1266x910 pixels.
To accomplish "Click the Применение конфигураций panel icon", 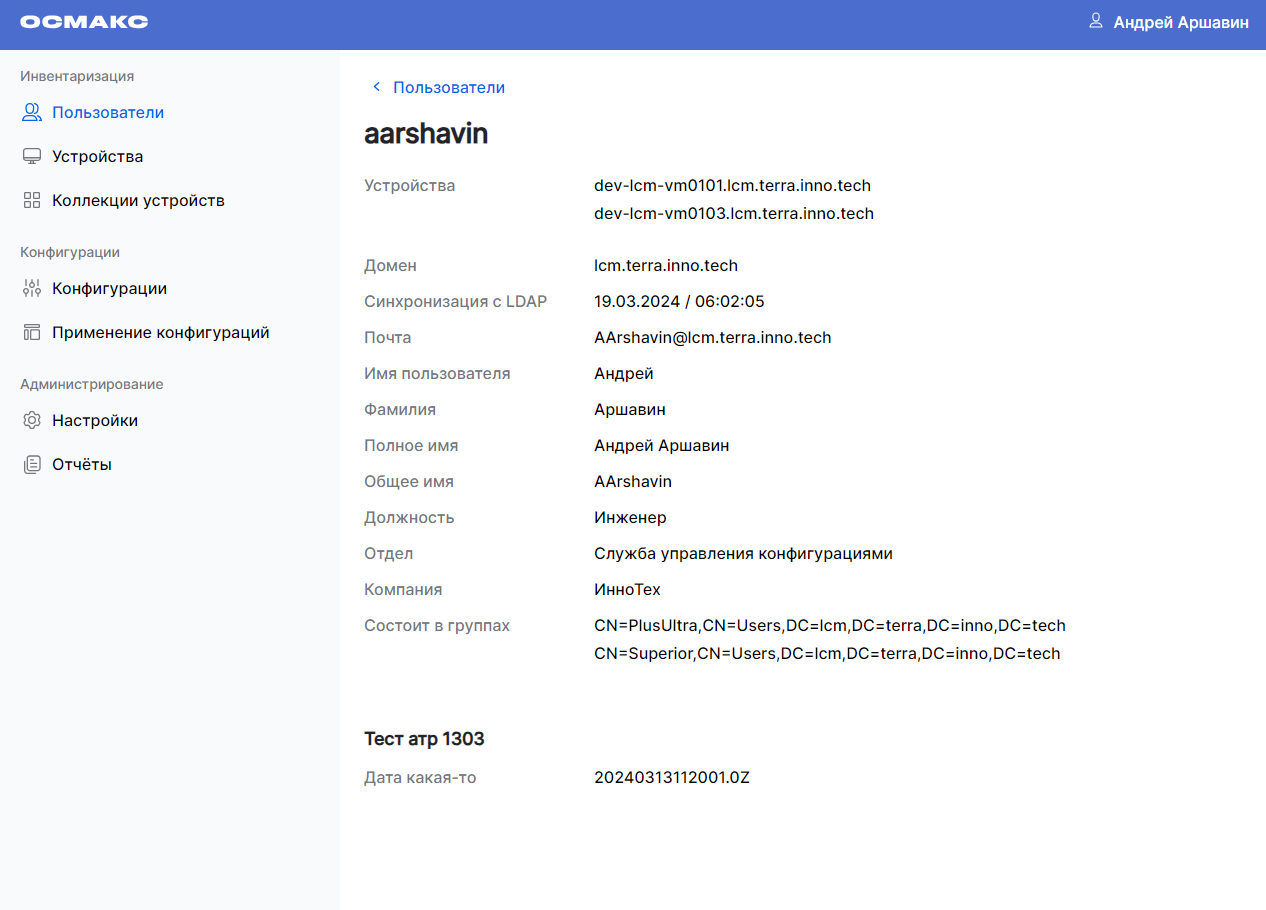I will click(30, 332).
